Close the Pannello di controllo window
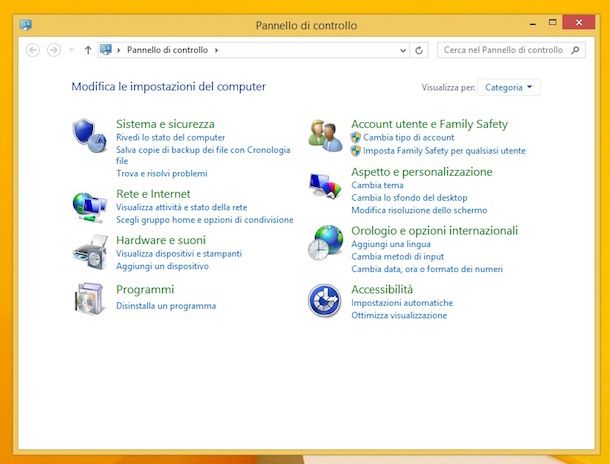 (579, 22)
